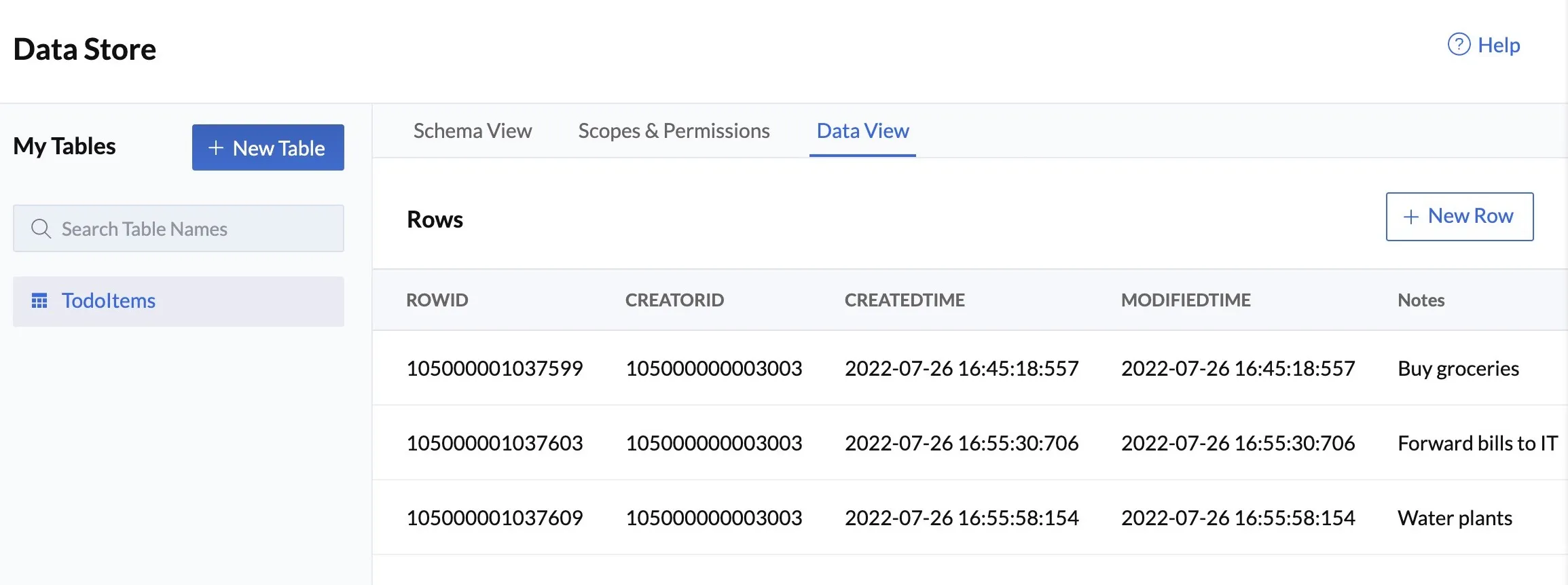Click the Notes column header

pos(1421,300)
